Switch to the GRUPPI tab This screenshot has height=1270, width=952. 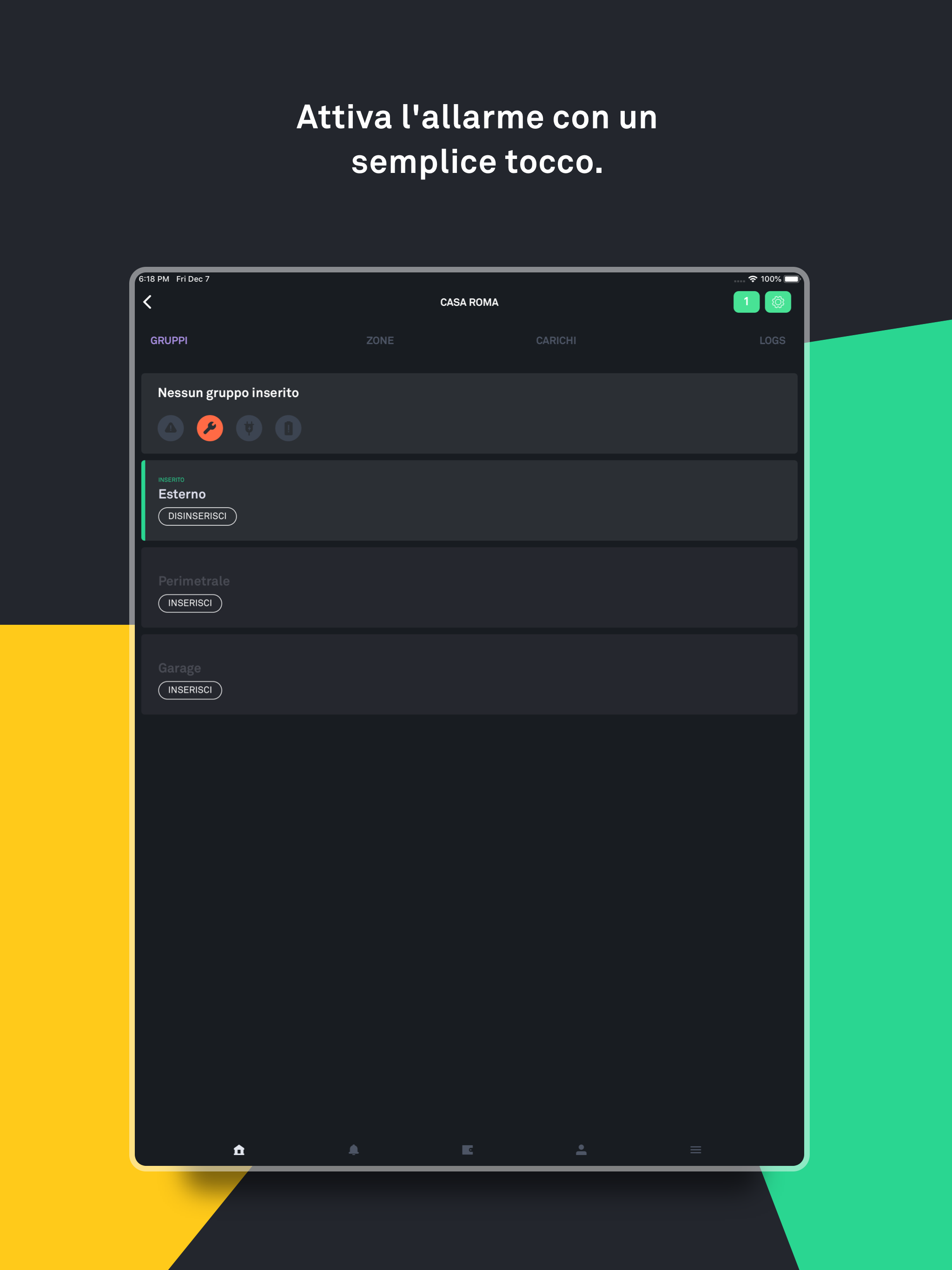click(x=169, y=340)
